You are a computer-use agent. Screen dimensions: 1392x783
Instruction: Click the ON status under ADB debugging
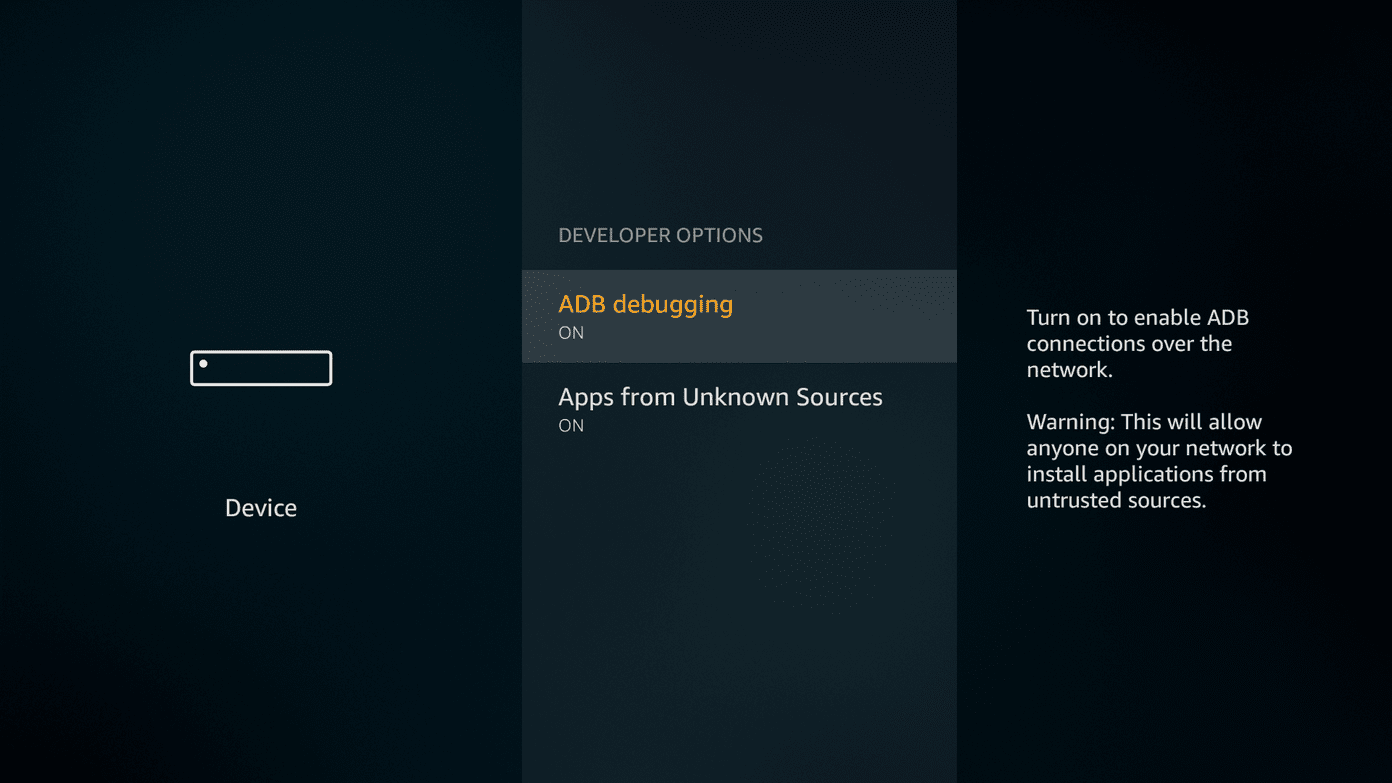(x=571, y=333)
